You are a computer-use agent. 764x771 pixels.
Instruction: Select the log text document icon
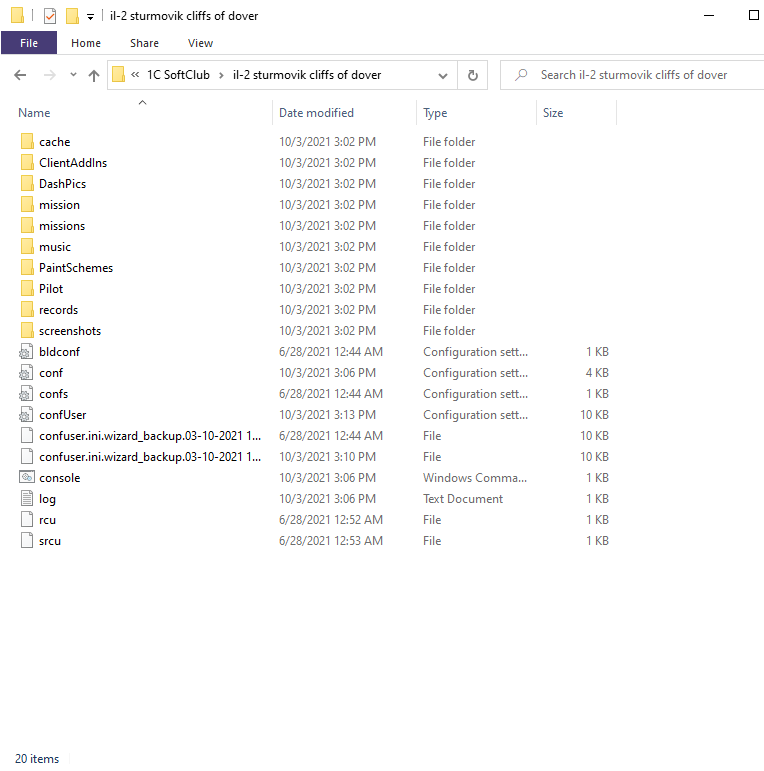27,498
